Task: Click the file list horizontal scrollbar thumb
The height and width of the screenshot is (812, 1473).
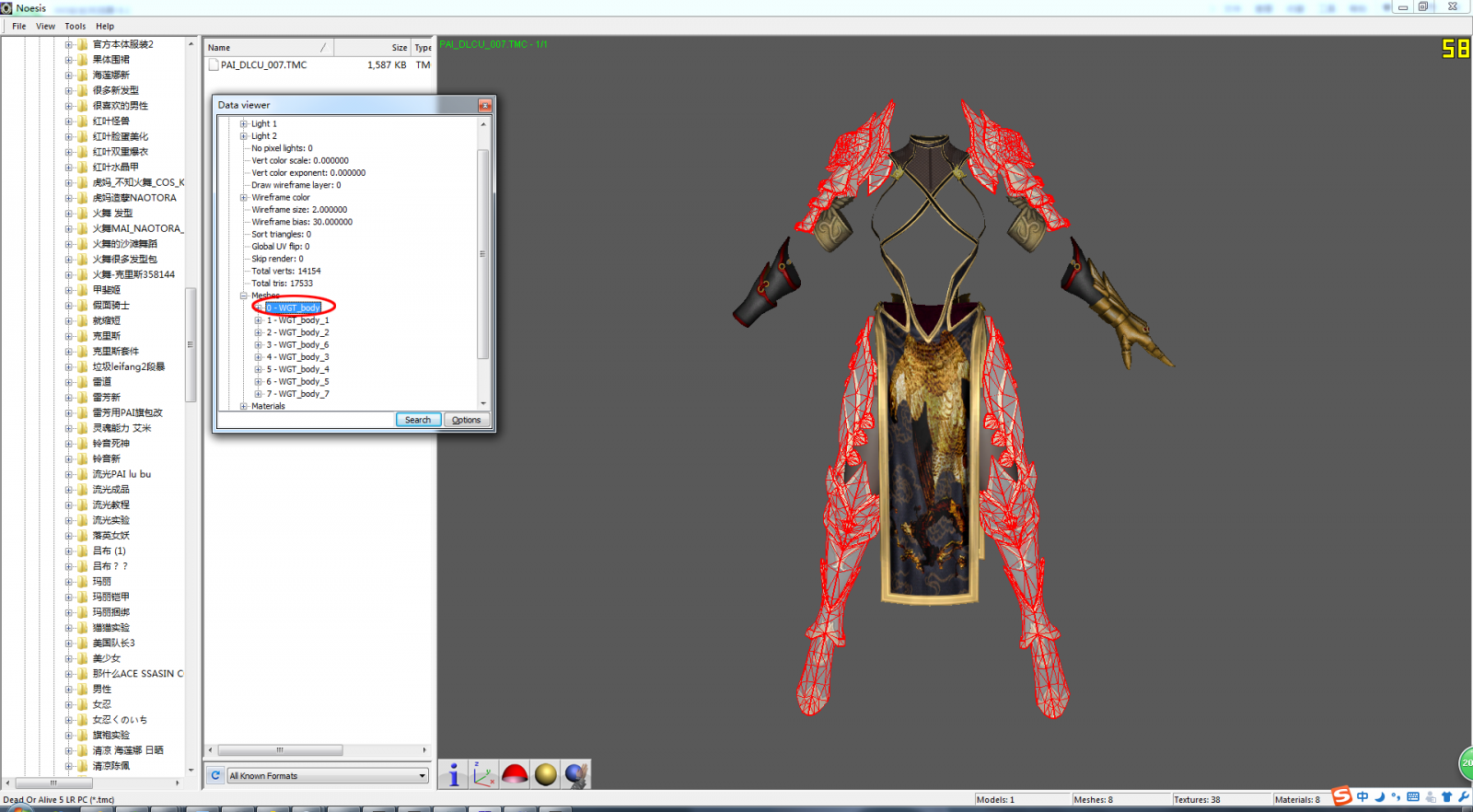Action: pyautogui.click(x=280, y=750)
